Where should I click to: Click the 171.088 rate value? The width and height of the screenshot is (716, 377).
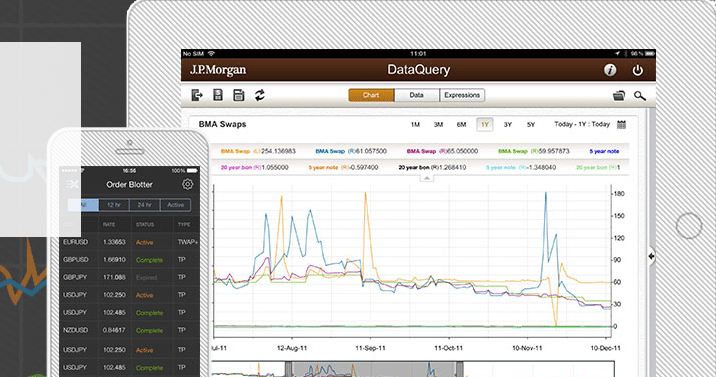(x=114, y=277)
